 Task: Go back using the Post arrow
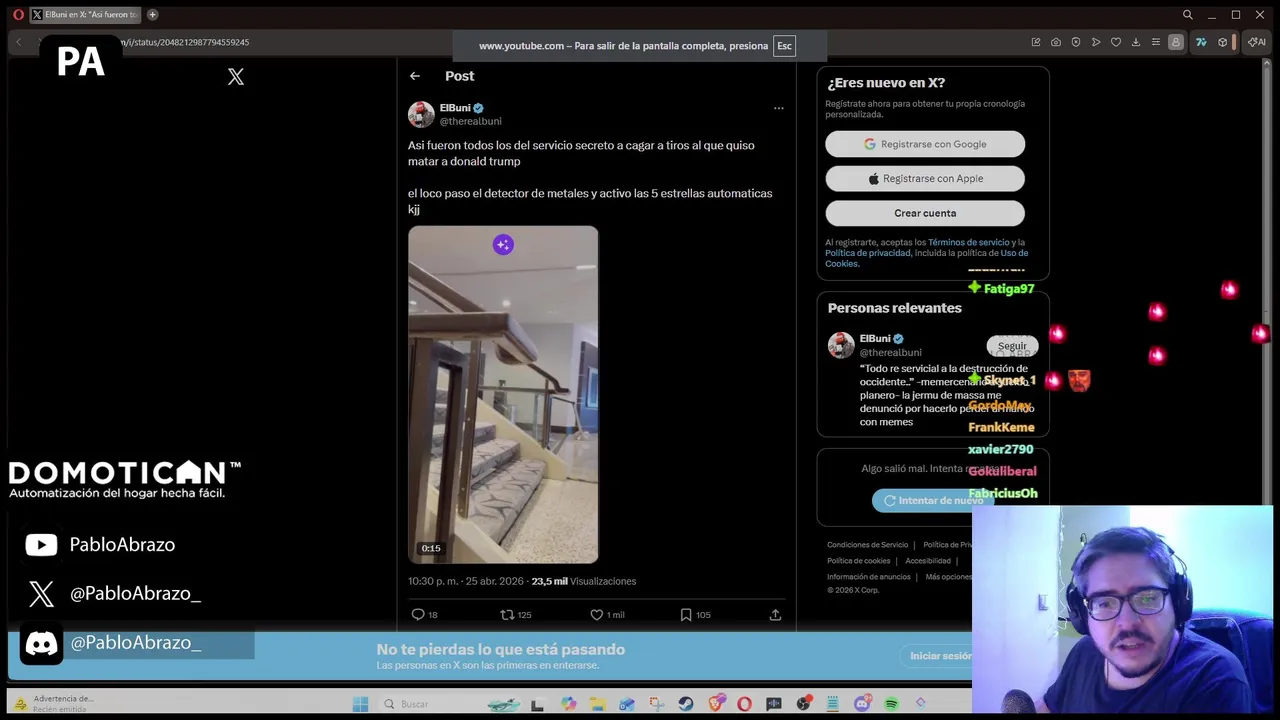pos(414,76)
